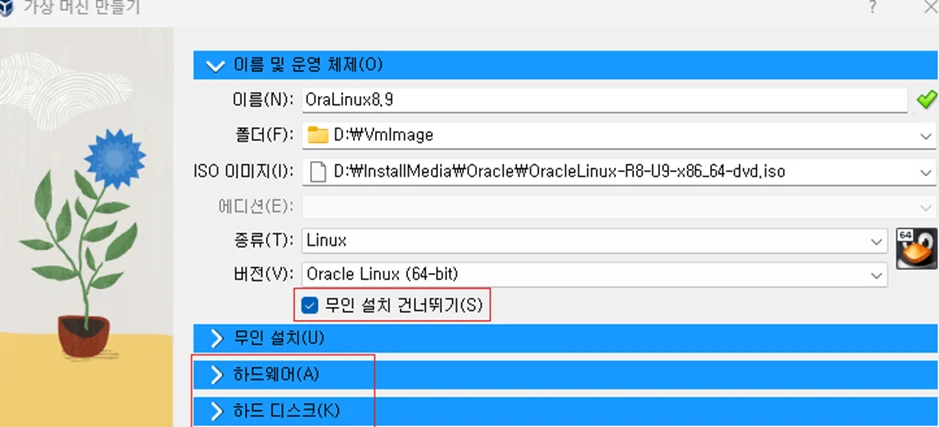The image size is (939, 427).
Task: Close the 가상 머신 만들기 dialog window
Action: [x=930, y=7]
